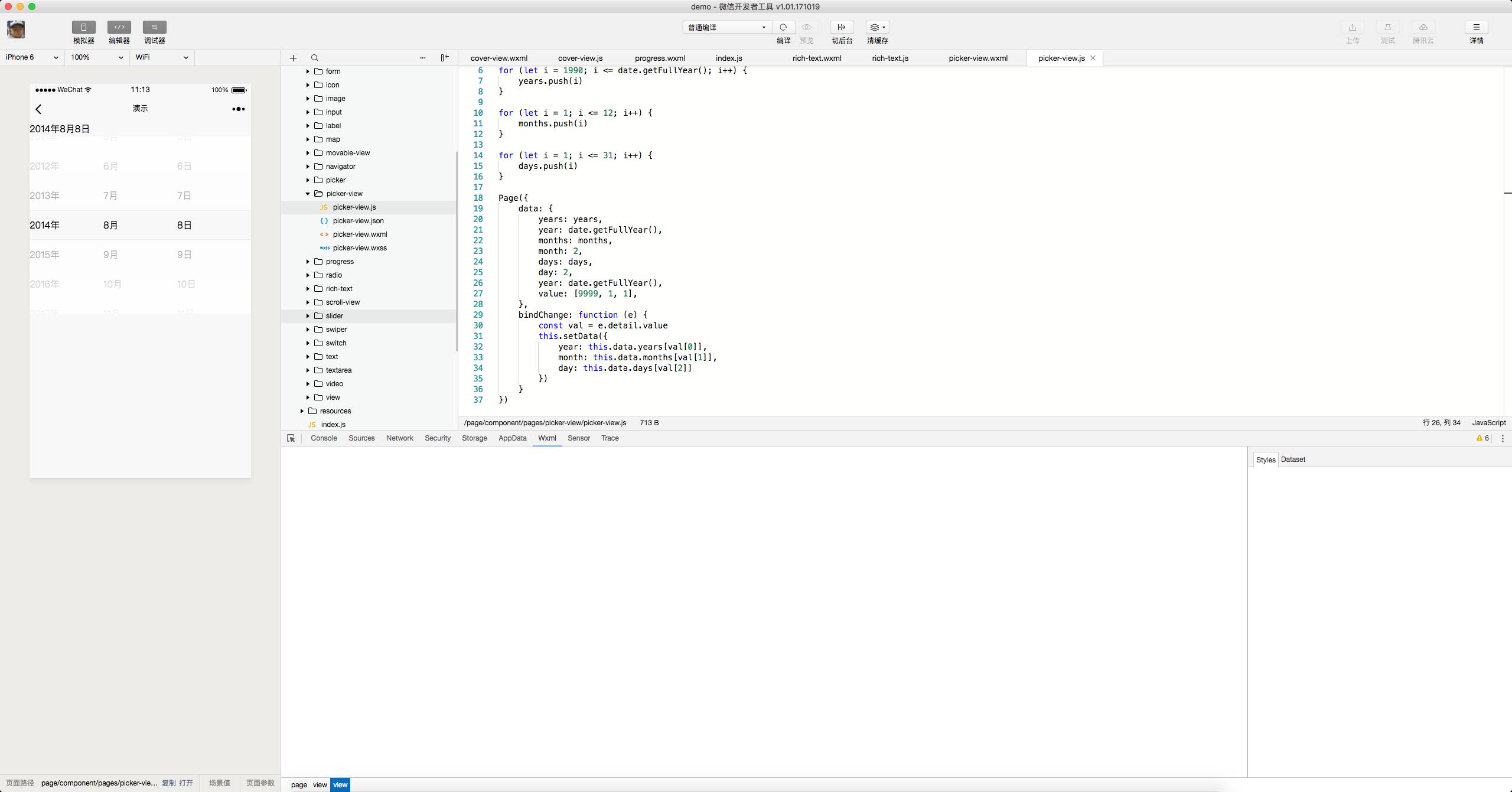Open the rich-text.wxml editor tab

pos(817,58)
